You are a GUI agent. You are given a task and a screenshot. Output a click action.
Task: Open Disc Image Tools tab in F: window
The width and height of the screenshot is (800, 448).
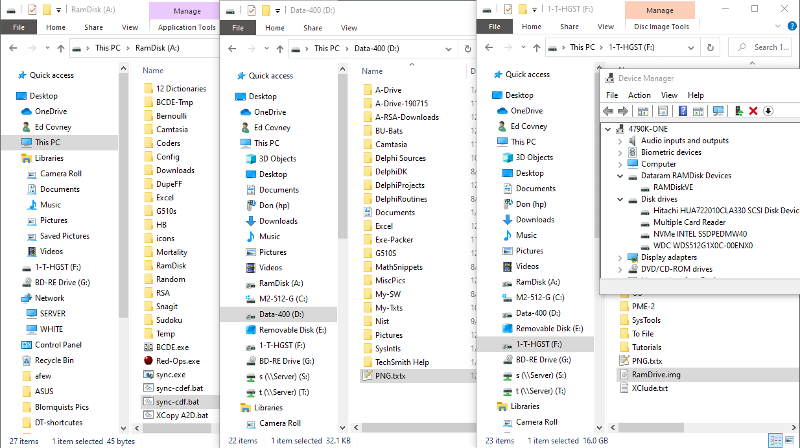[x=662, y=27]
